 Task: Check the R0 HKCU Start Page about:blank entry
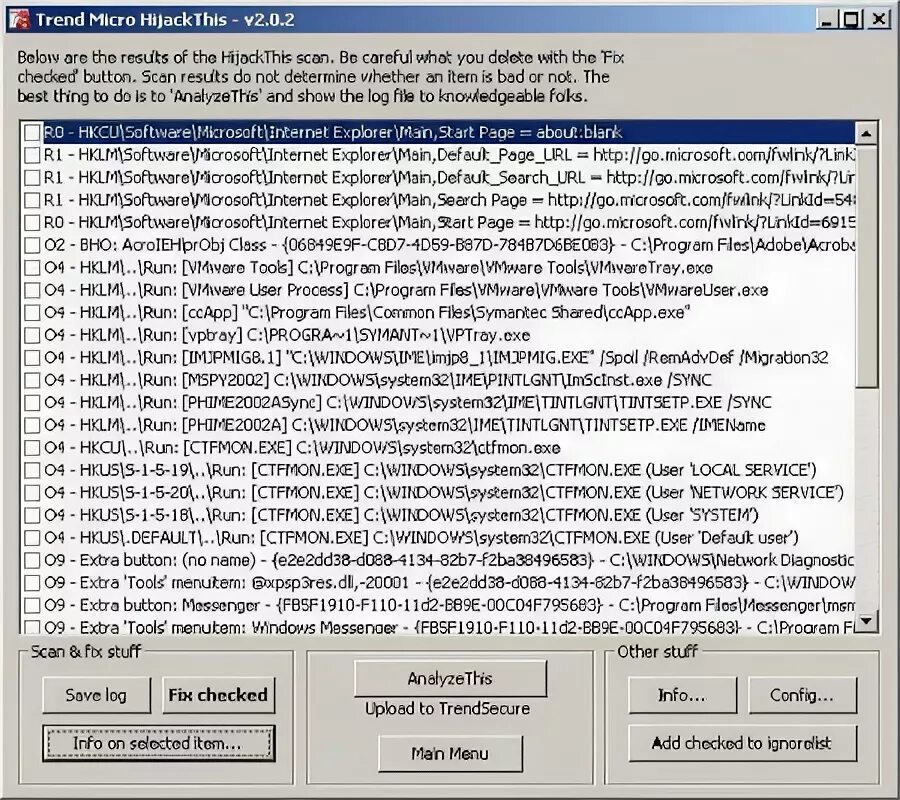32,133
